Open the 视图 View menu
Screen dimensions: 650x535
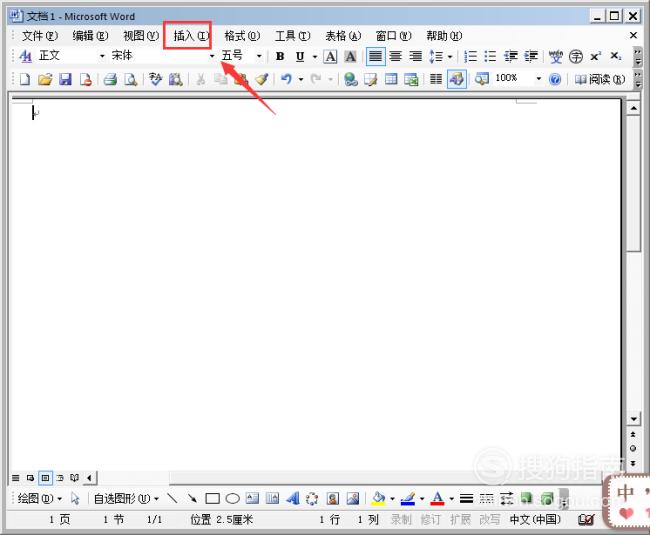tap(141, 36)
